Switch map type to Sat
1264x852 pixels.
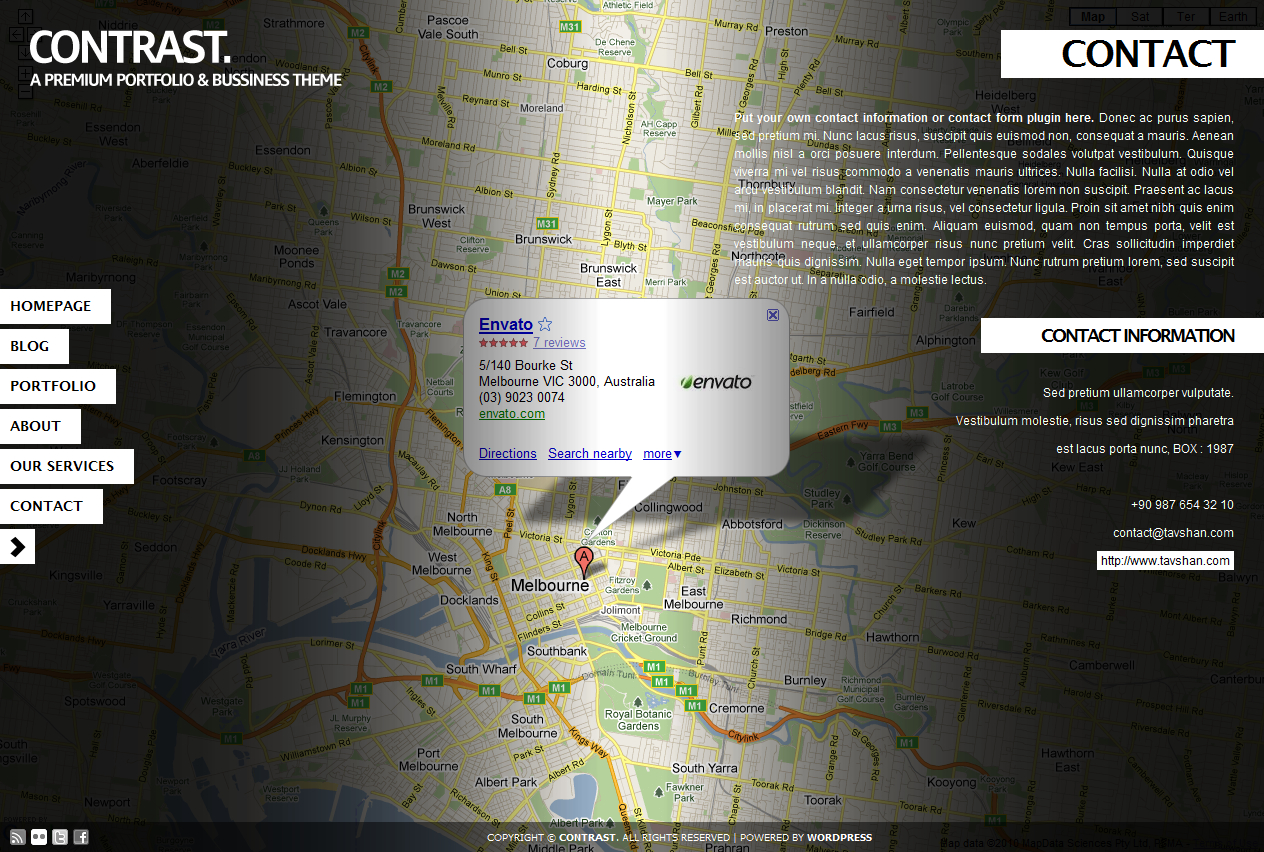pyautogui.click(x=1140, y=16)
